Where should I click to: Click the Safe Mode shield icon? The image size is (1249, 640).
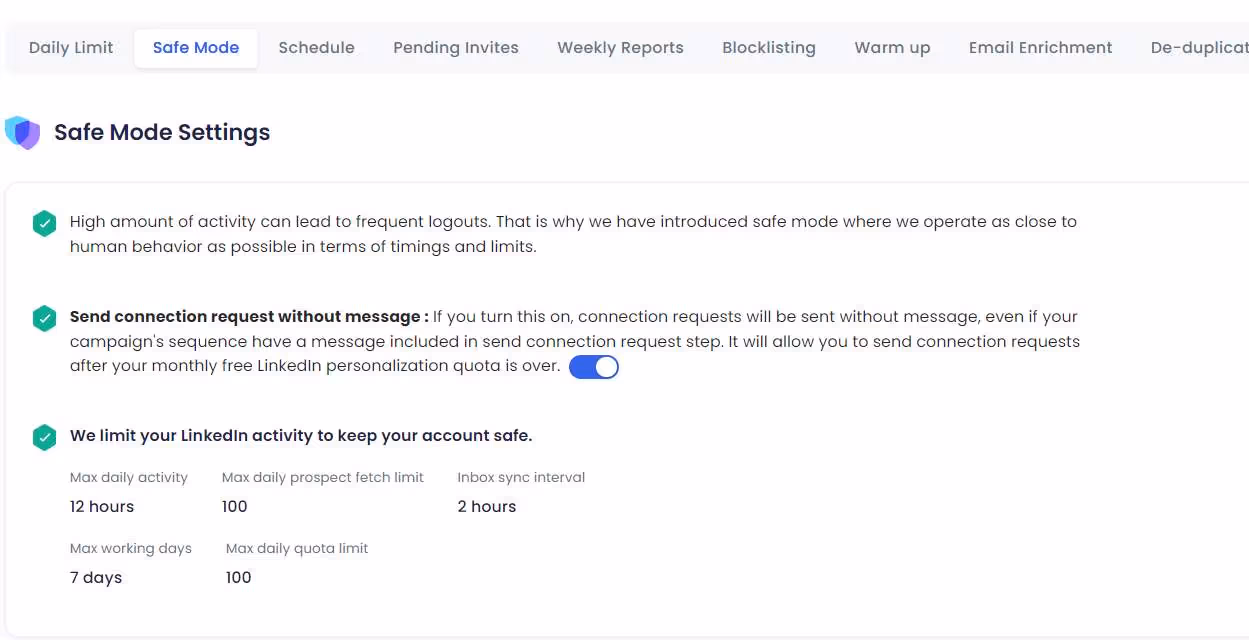tap(24, 131)
